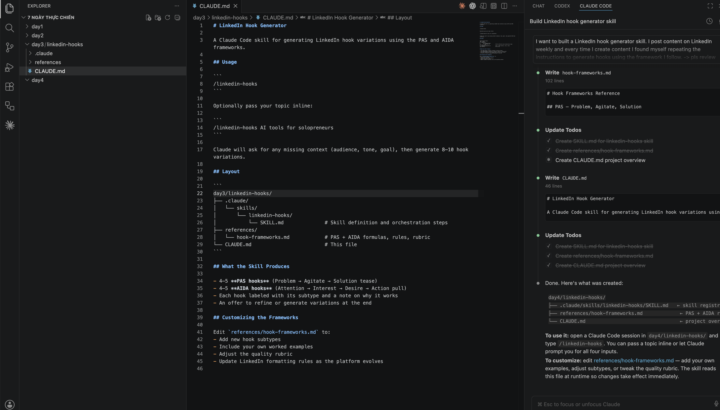720x410 pixels.
Task: Click the New File icon in Explorer header
Action: [x=148, y=17]
